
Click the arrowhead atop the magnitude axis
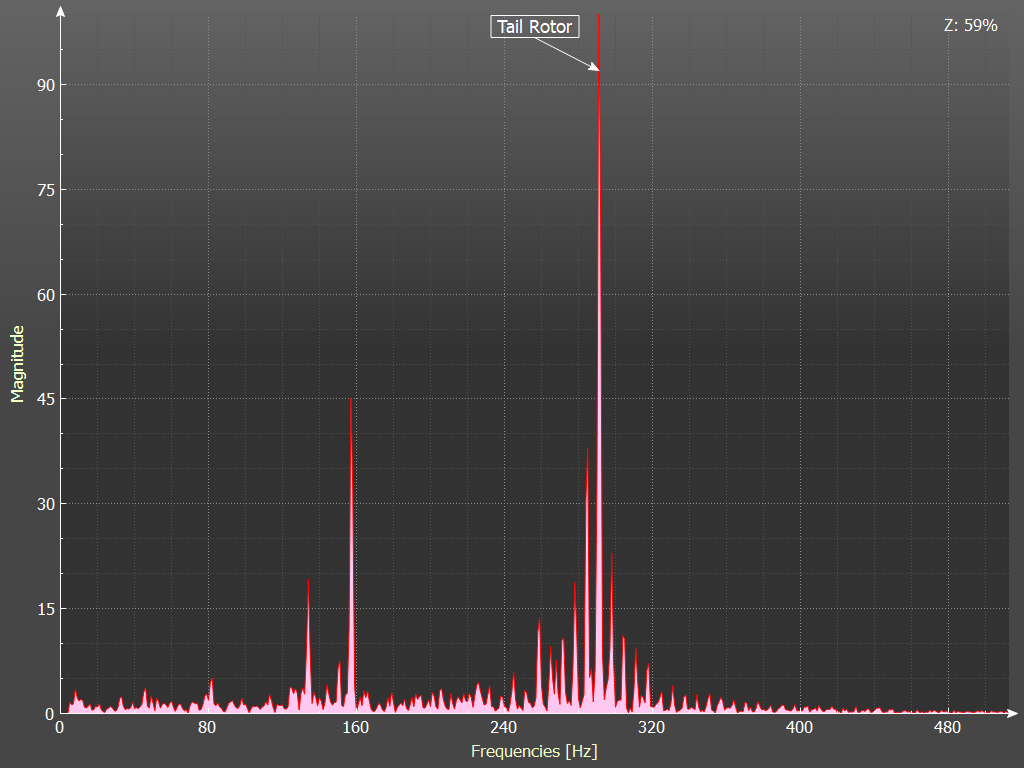(62, 13)
